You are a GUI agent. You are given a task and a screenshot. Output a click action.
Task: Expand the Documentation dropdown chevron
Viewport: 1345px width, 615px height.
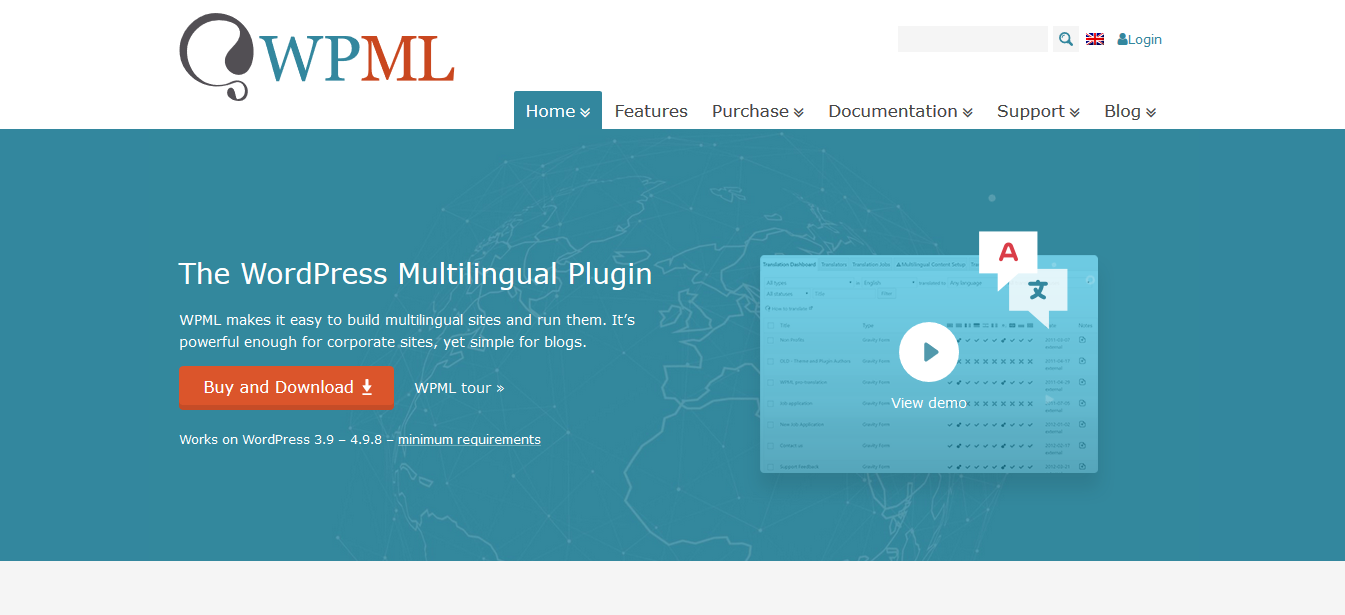[x=968, y=113]
